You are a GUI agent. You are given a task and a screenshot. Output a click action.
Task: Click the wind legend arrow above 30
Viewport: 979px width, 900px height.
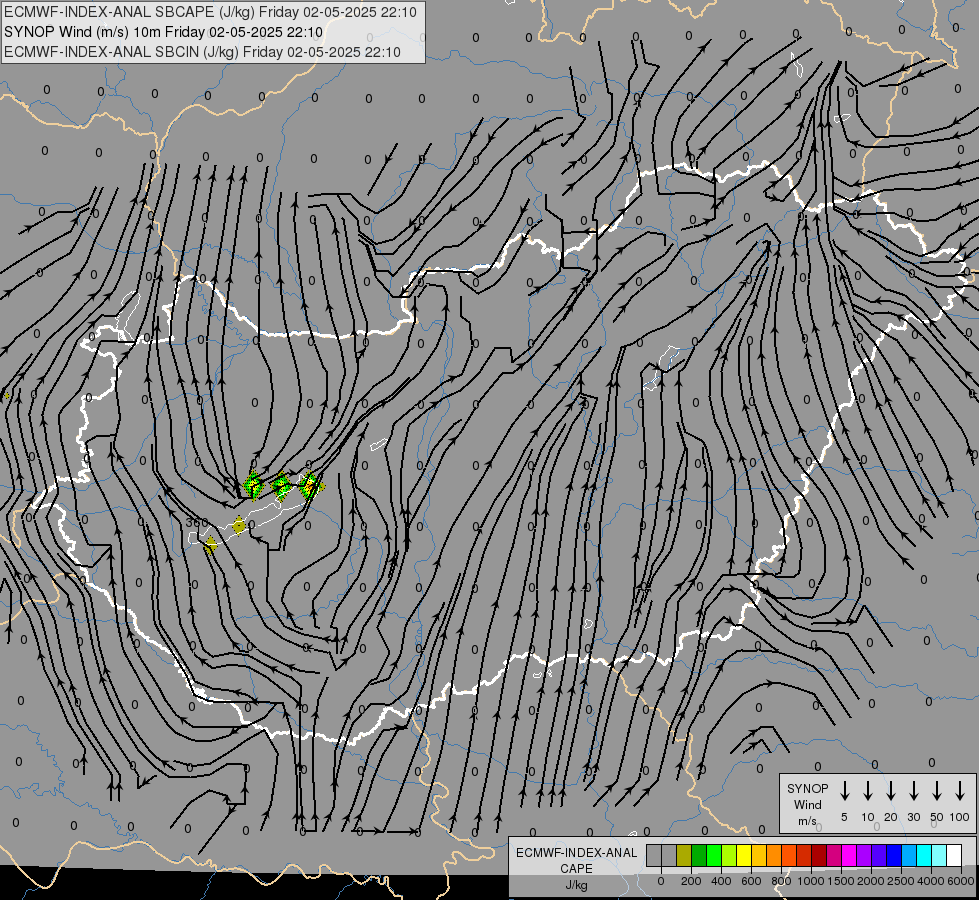coord(913,791)
